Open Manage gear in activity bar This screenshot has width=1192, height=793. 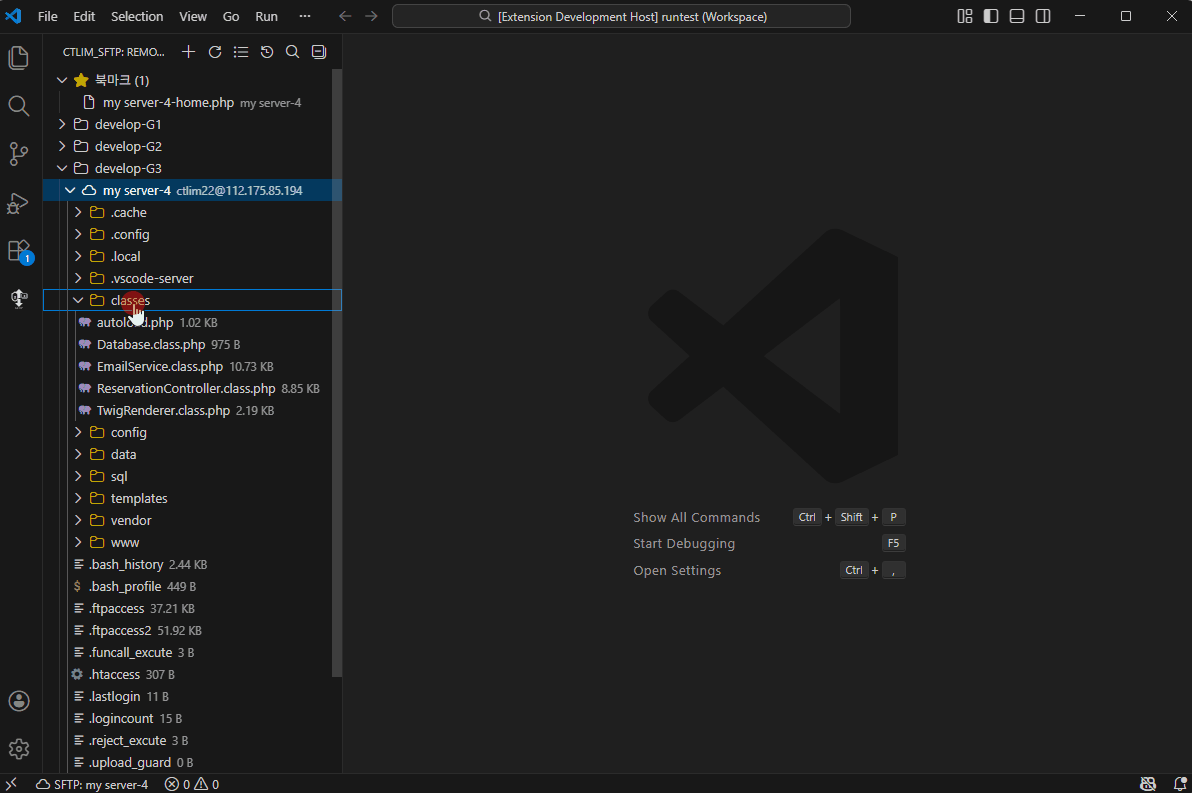[19, 749]
